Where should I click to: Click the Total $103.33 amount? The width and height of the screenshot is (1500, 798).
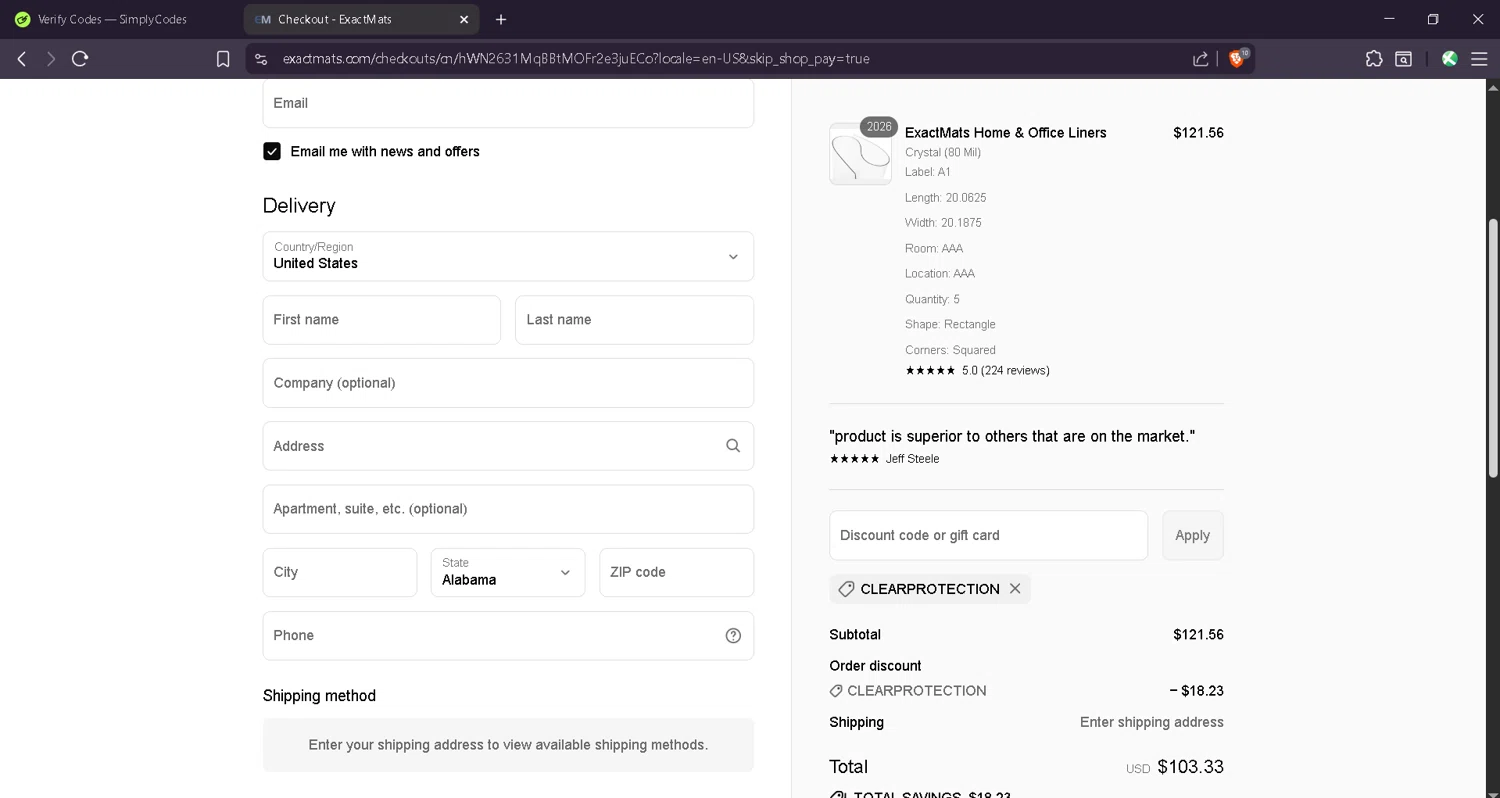click(1190, 767)
